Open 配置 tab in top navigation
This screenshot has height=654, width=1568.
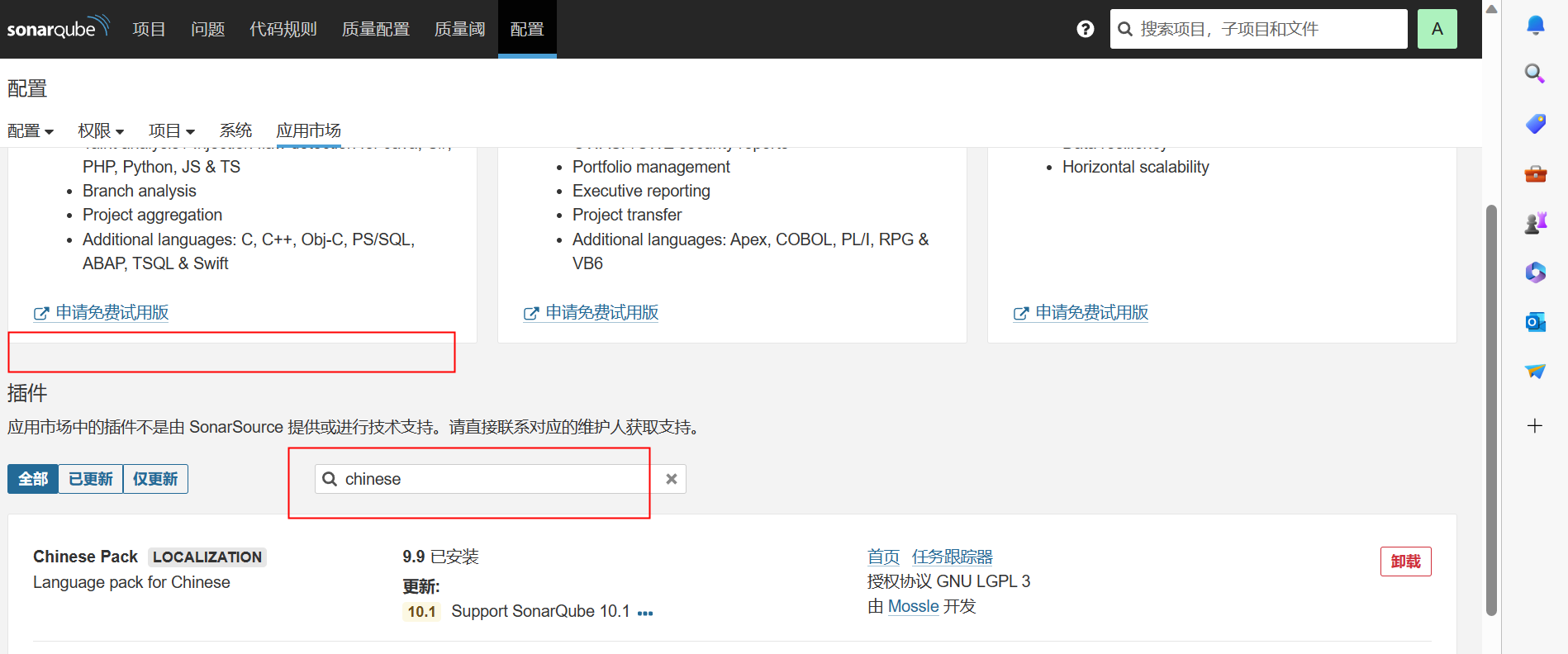click(527, 29)
